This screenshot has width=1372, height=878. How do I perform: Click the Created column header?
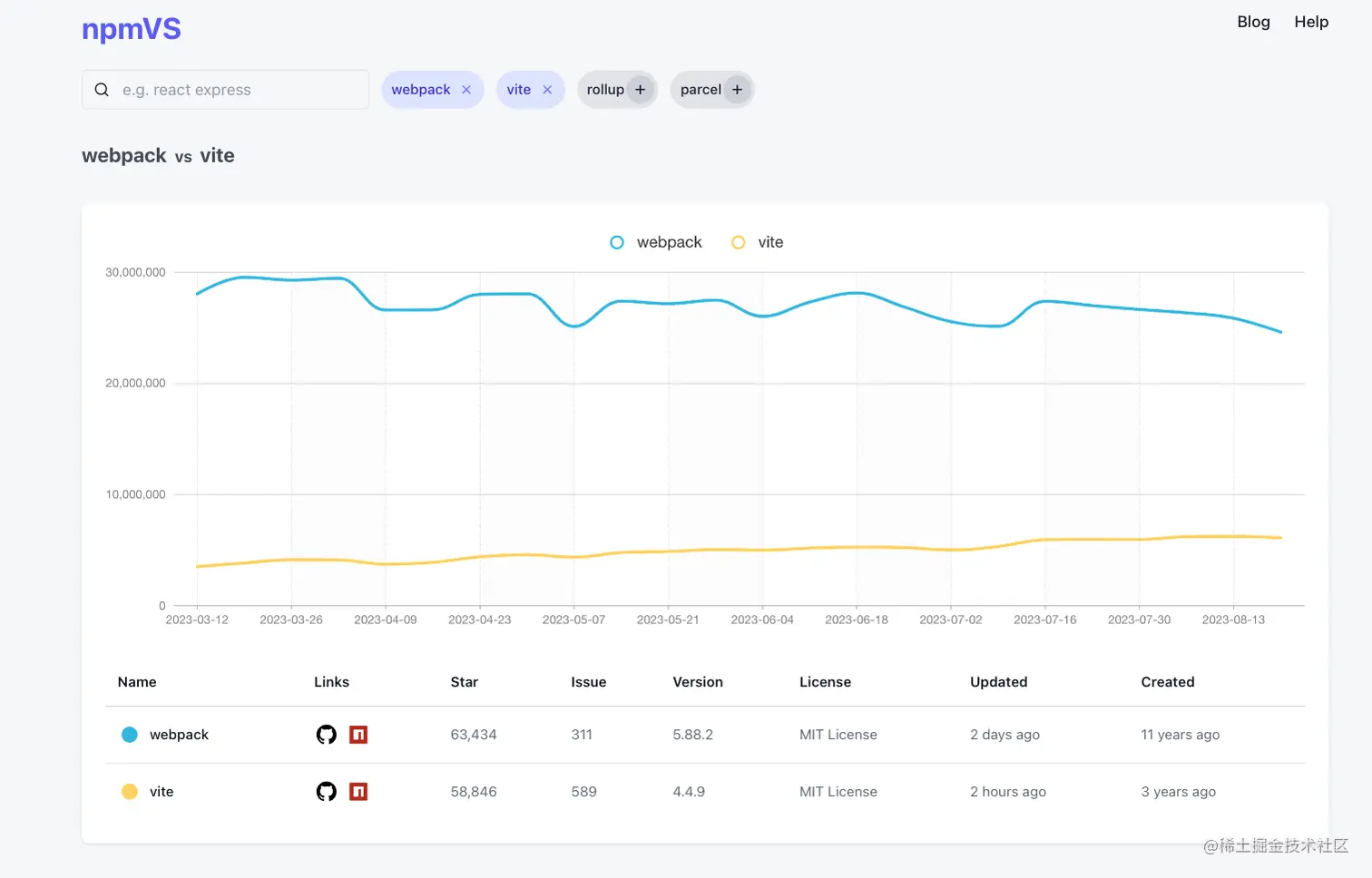coord(1168,682)
